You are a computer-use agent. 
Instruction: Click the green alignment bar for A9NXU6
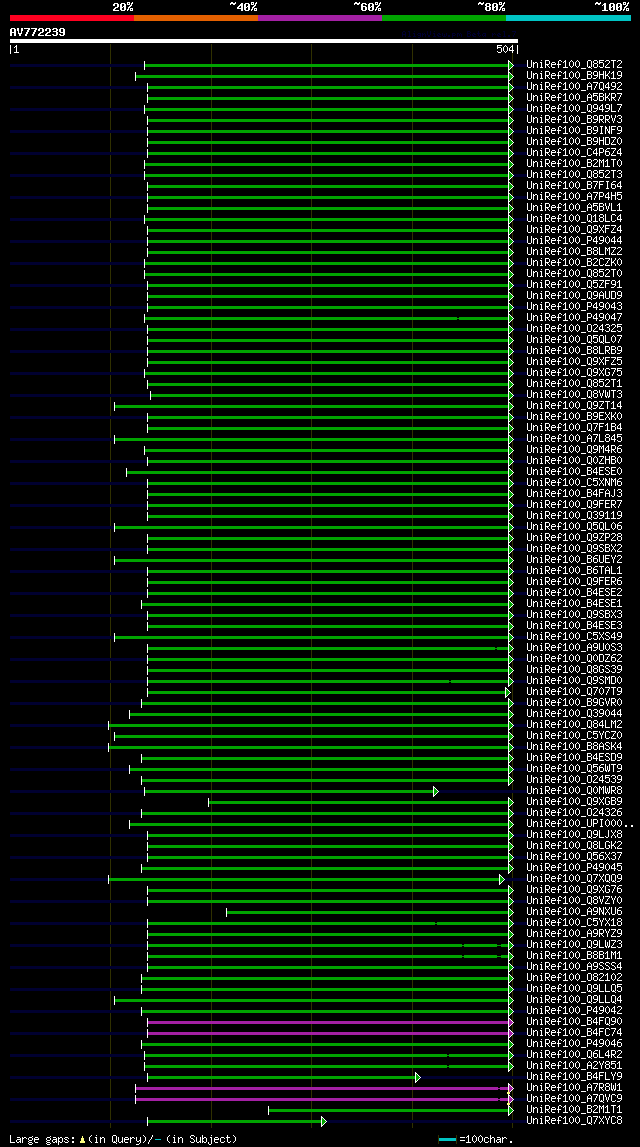368,912
